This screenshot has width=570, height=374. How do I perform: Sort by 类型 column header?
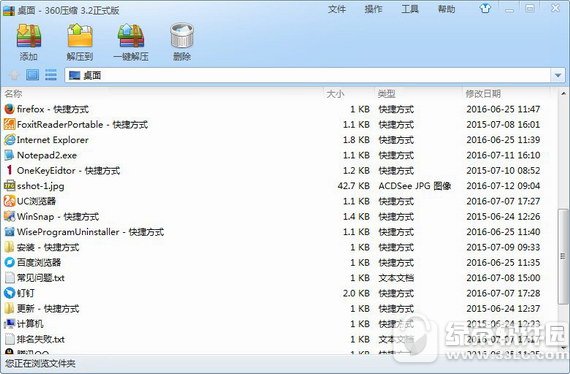point(386,94)
